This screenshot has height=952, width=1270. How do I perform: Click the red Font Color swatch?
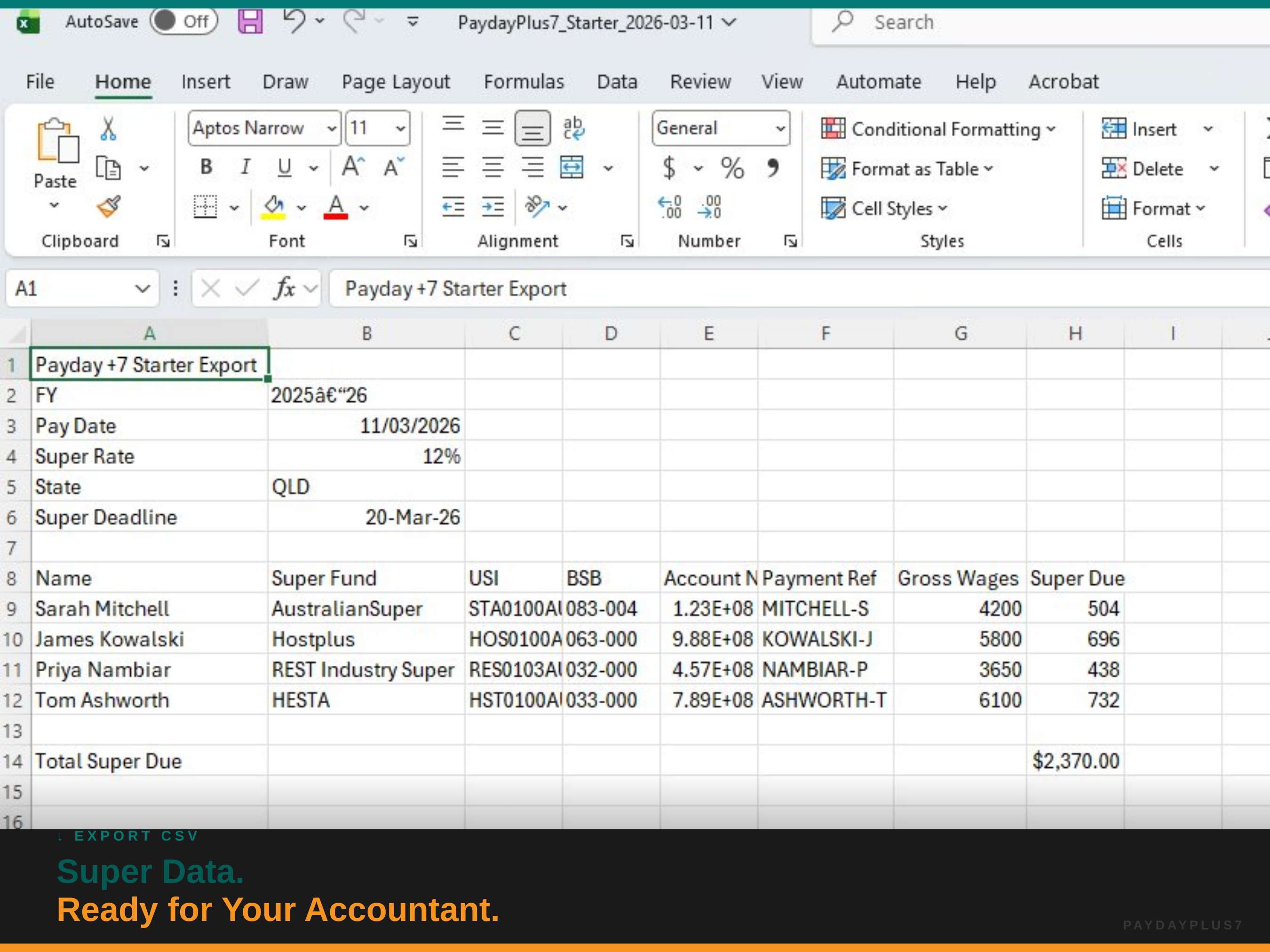point(336,215)
